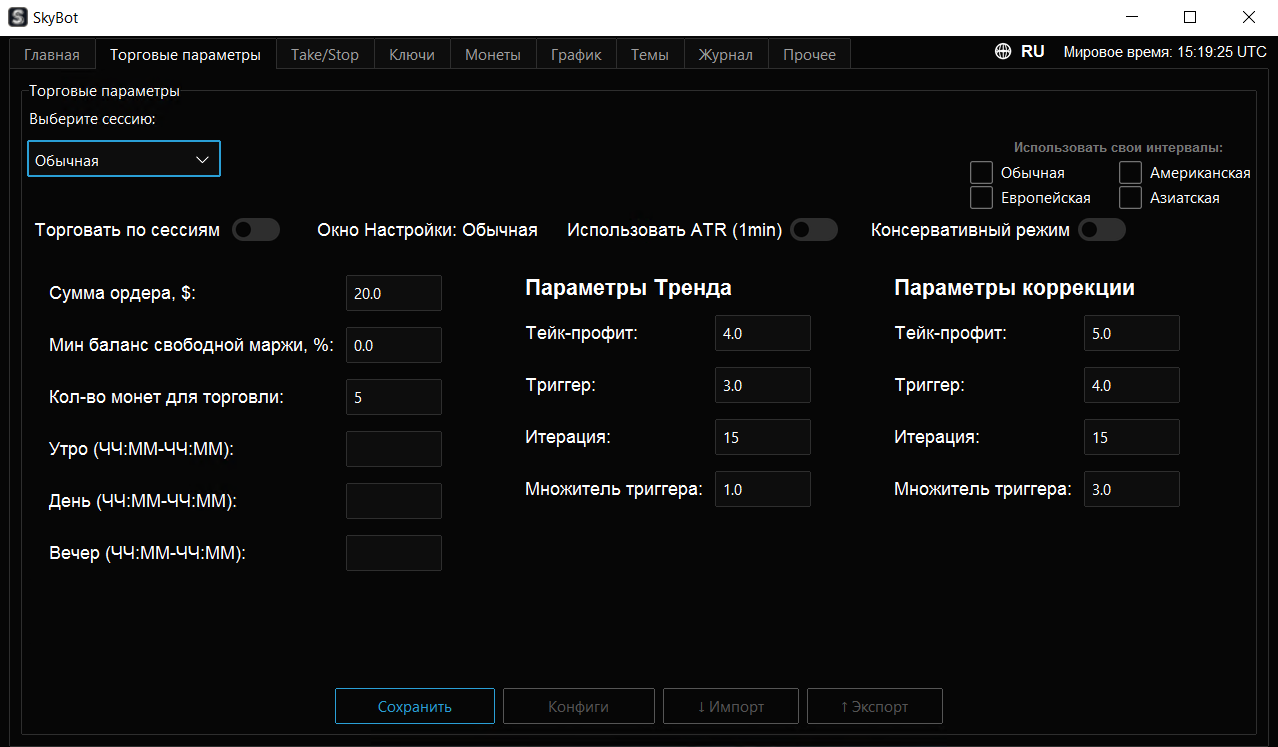Open the Ключи tab
This screenshot has width=1278, height=747.
(x=412, y=54)
